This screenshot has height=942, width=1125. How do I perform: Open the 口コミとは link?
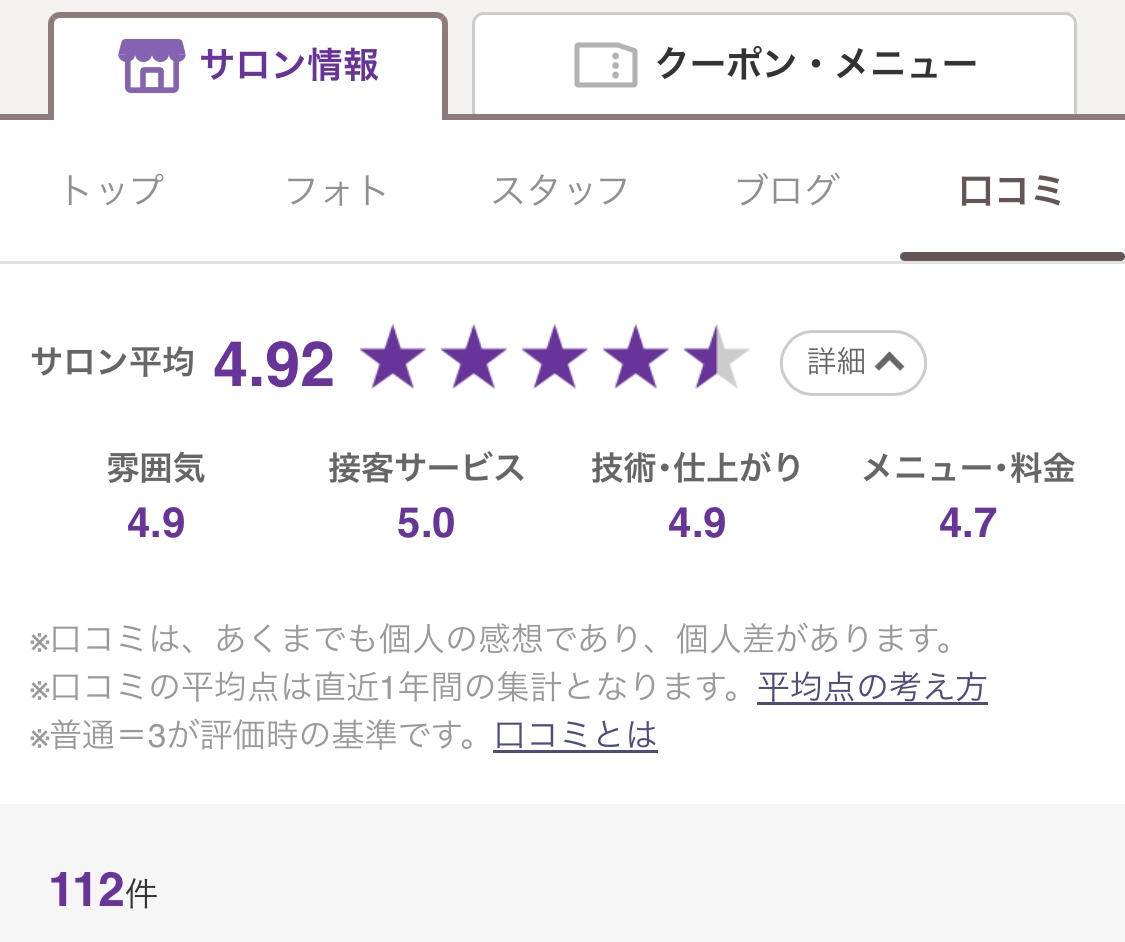click(575, 736)
